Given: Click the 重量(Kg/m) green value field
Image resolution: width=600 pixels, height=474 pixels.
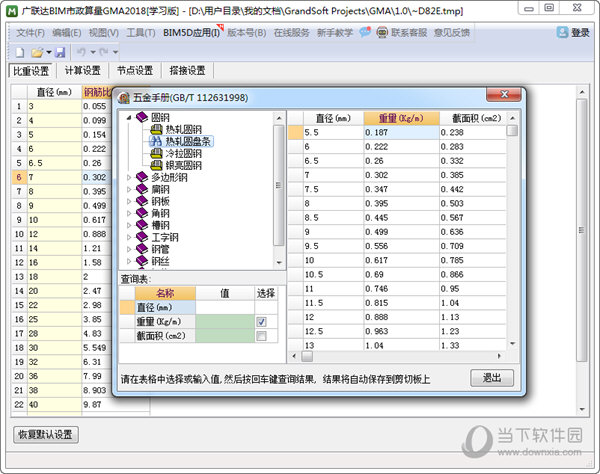Looking at the screenshot, I should pyautogui.click(x=225, y=321).
